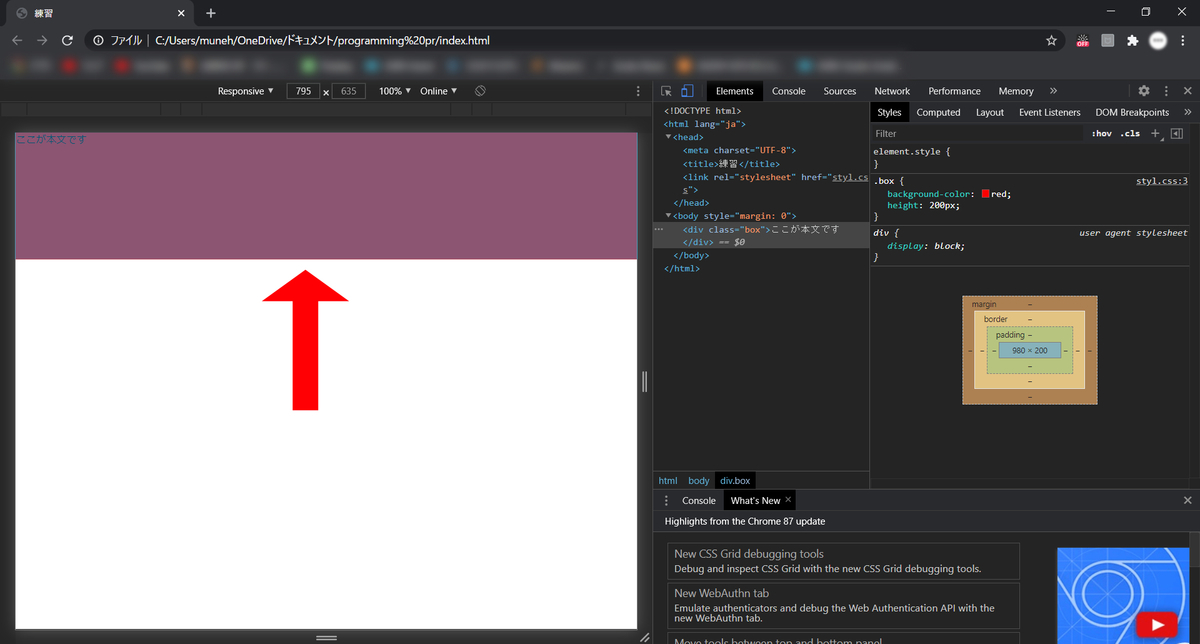Screen dimensions: 1200x644
Task: Open a new browser tab
Action: (x=210, y=13)
